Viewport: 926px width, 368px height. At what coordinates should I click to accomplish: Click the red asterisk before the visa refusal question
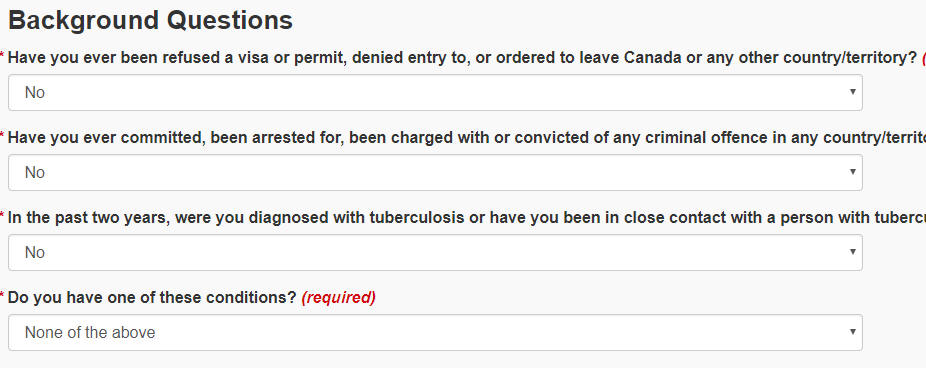coord(2,56)
